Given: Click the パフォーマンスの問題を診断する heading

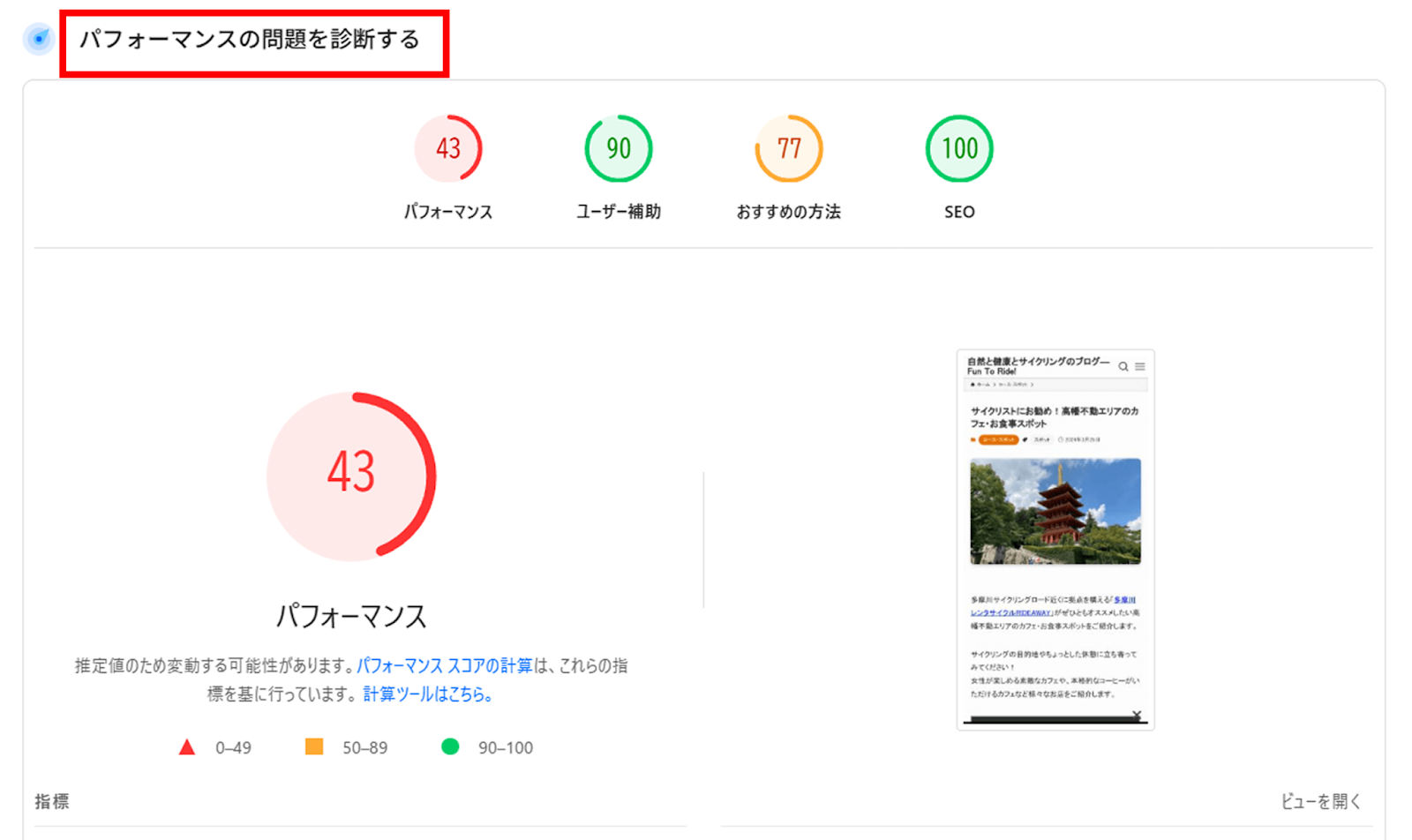Looking at the screenshot, I should pos(250,40).
